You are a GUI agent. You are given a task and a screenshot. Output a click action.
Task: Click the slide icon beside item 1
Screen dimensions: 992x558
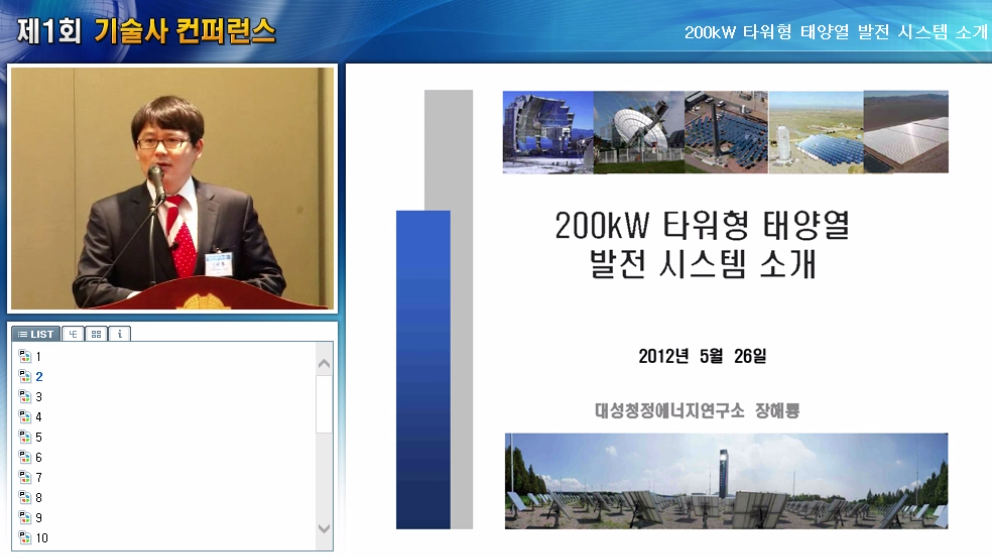point(25,357)
